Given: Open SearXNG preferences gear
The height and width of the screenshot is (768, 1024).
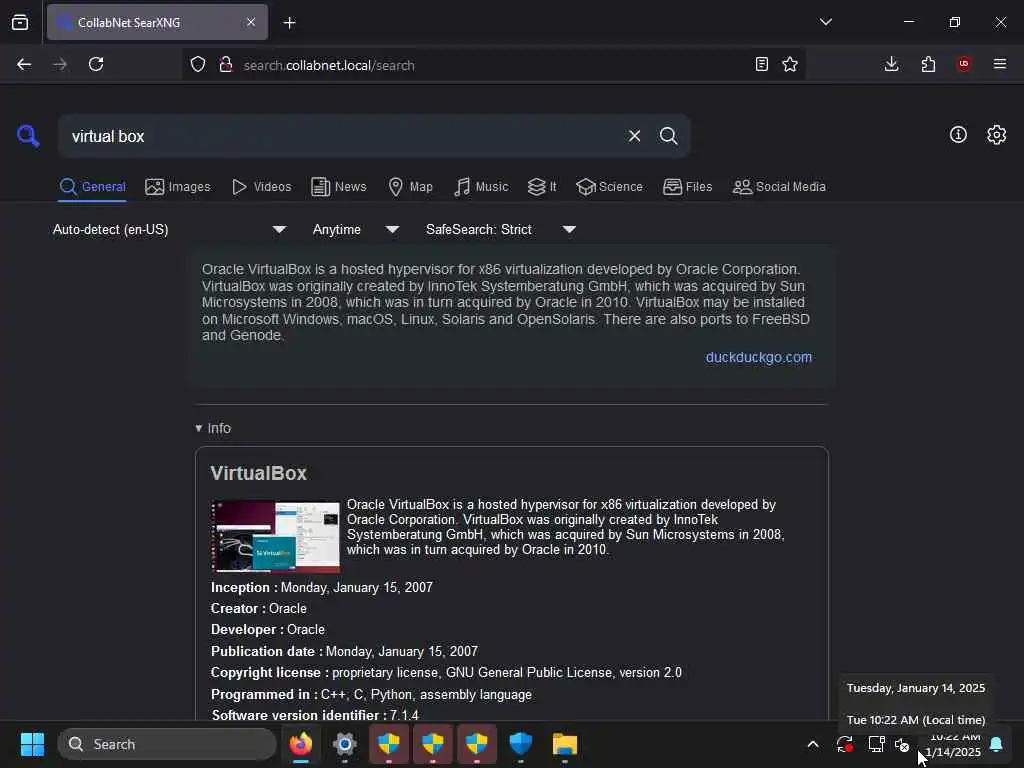Looking at the screenshot, I should tap(996, 135).
